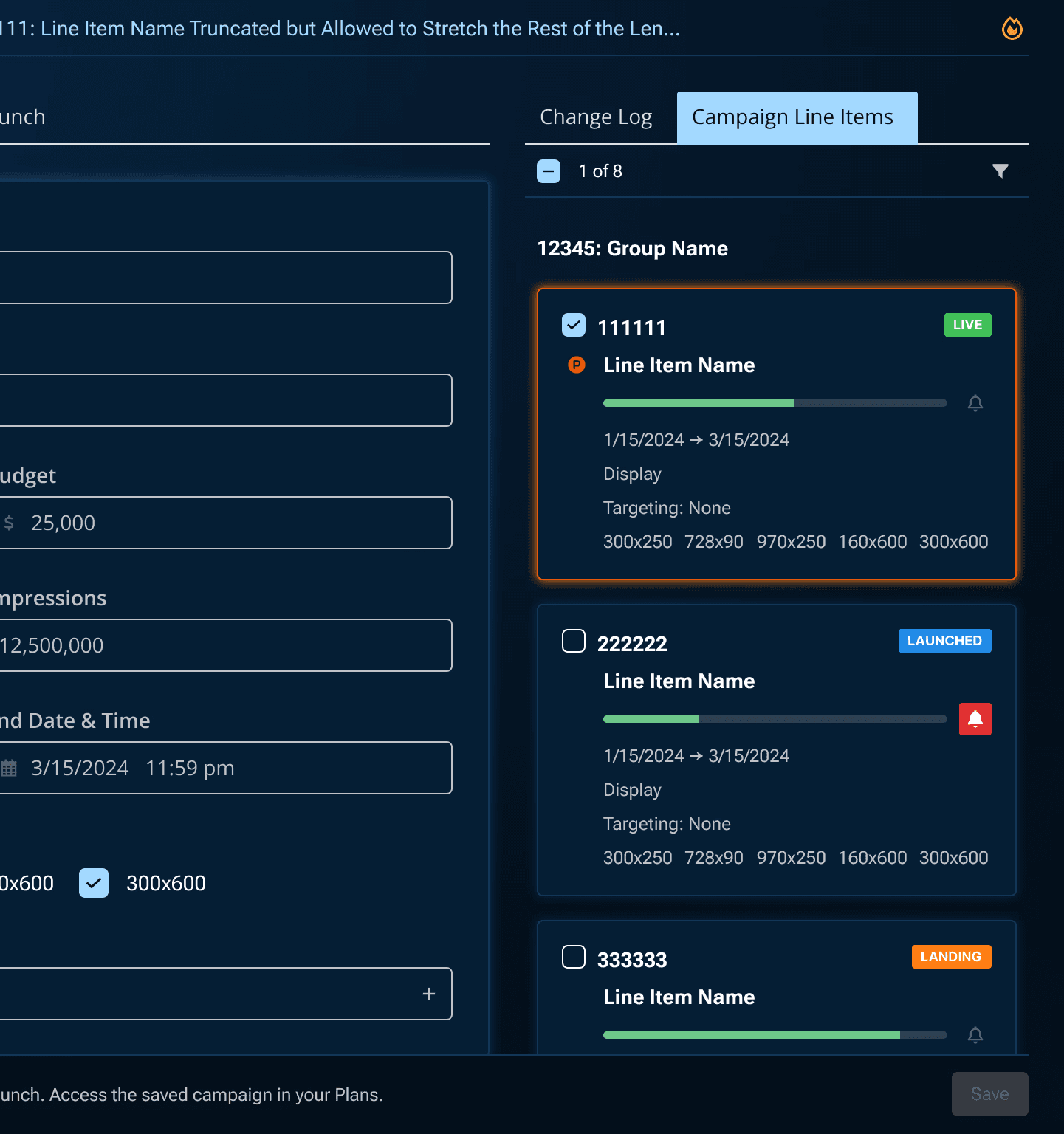Viewport: 1064px width, 1134px height.
Task: Check the line item 333333 checkbox
Action: pos(574,957)
